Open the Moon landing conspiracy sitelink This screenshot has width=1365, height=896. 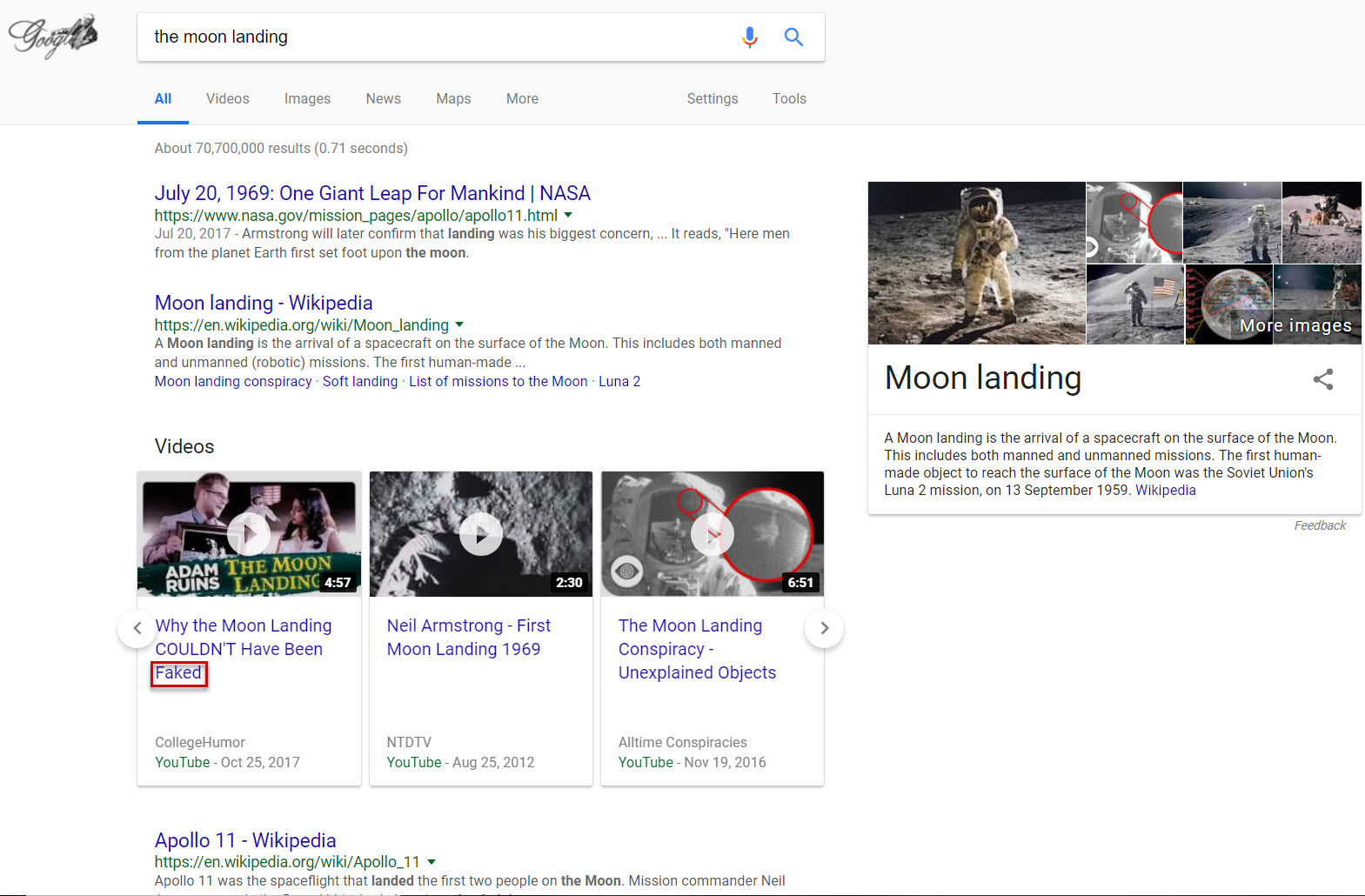233,382
